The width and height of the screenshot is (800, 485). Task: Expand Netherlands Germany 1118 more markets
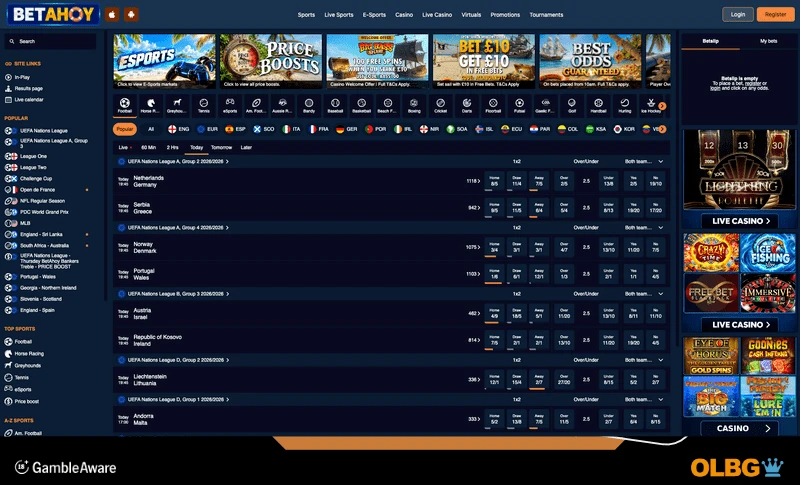point(473,181)
